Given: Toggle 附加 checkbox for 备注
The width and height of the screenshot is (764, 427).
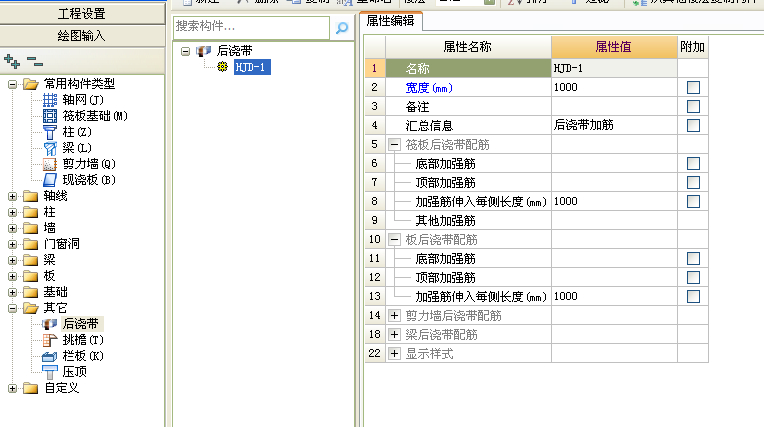Looking at the screenshot, I should (x=693, y=106).
